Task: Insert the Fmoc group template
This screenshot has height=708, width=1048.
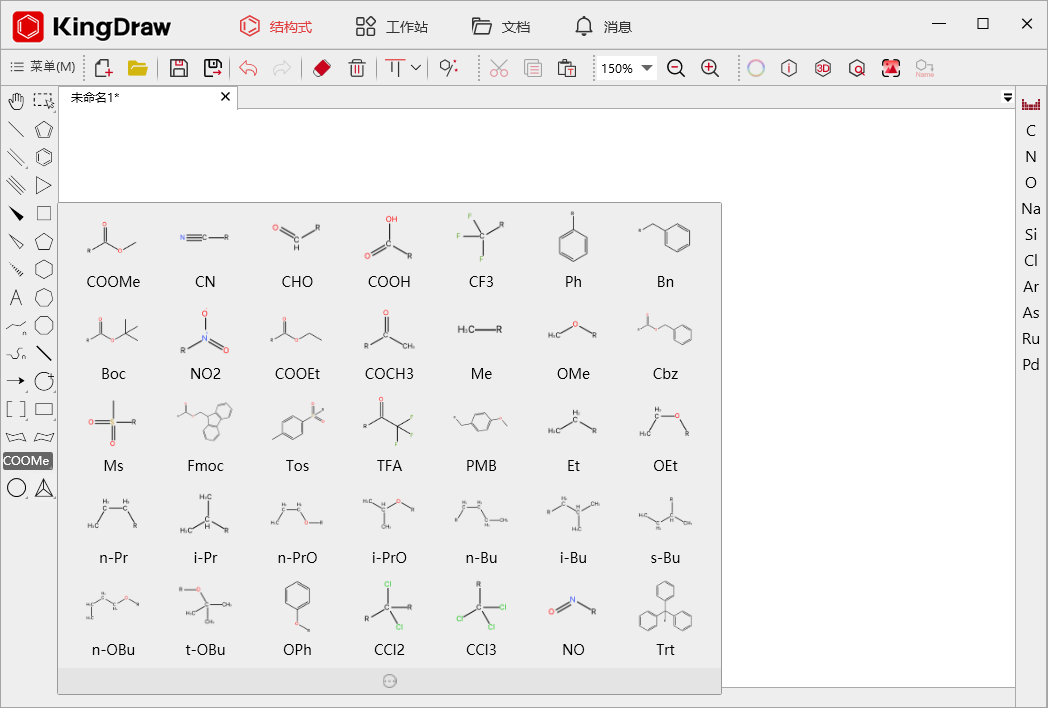Action: pyautogui.click(x=205, y=435)
